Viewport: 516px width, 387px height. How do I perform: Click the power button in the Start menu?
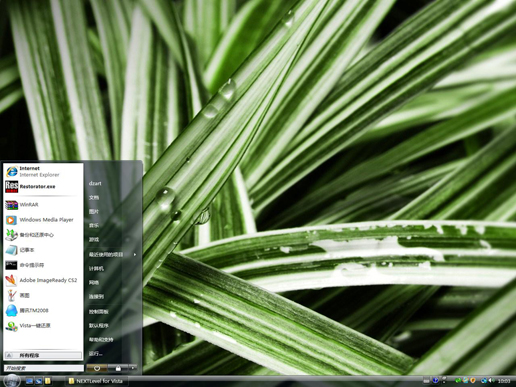click(97, 368)
